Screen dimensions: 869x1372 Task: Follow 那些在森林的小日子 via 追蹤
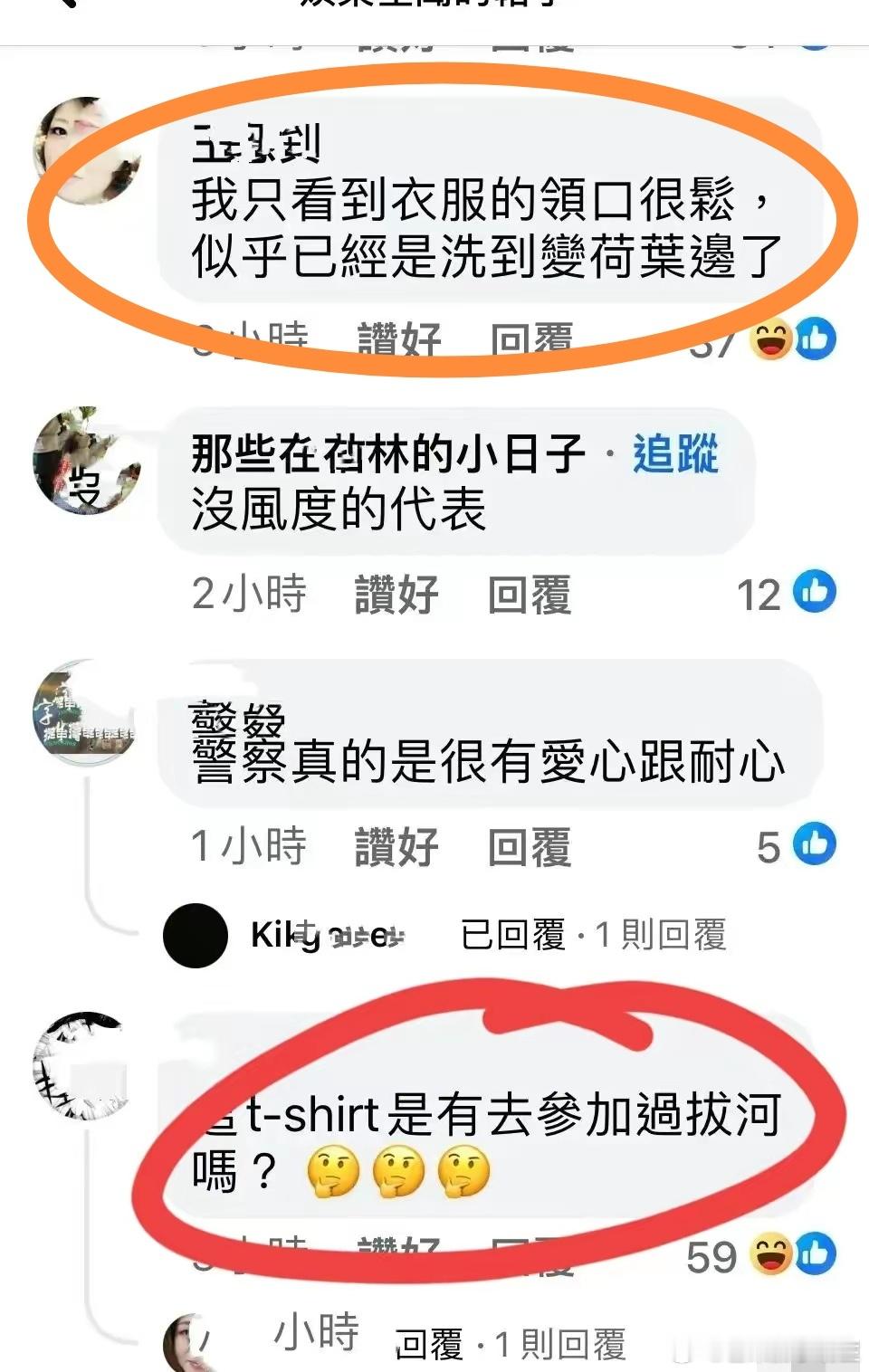675,453
